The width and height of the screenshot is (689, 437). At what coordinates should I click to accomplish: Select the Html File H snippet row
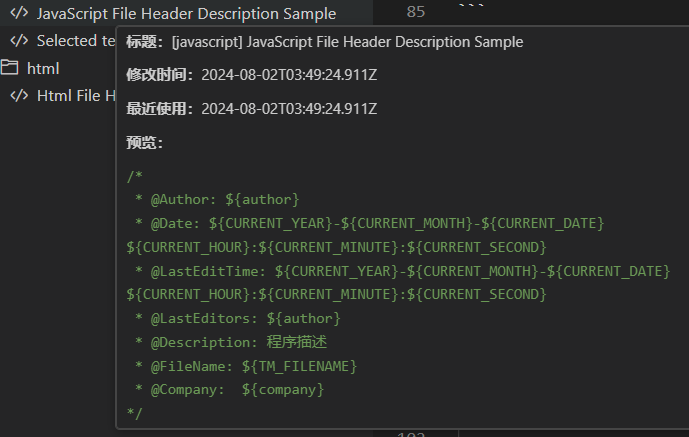58,96
